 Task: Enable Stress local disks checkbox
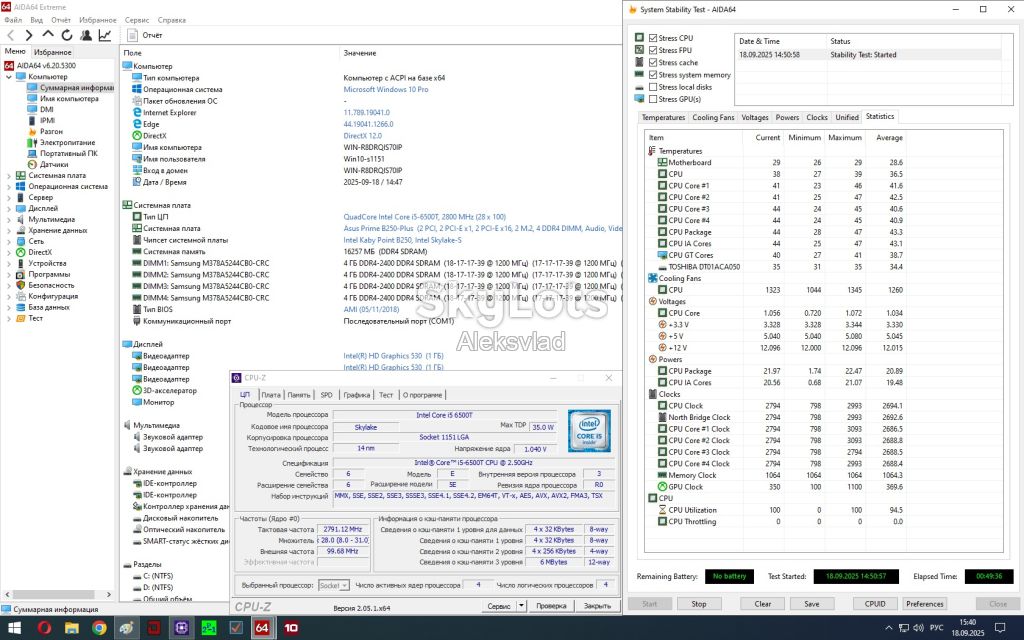pos(653,87)
